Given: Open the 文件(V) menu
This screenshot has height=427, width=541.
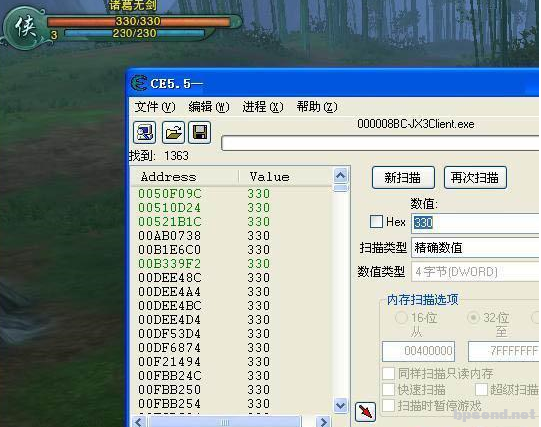Looking at the screenshot, I should [155, 107].
